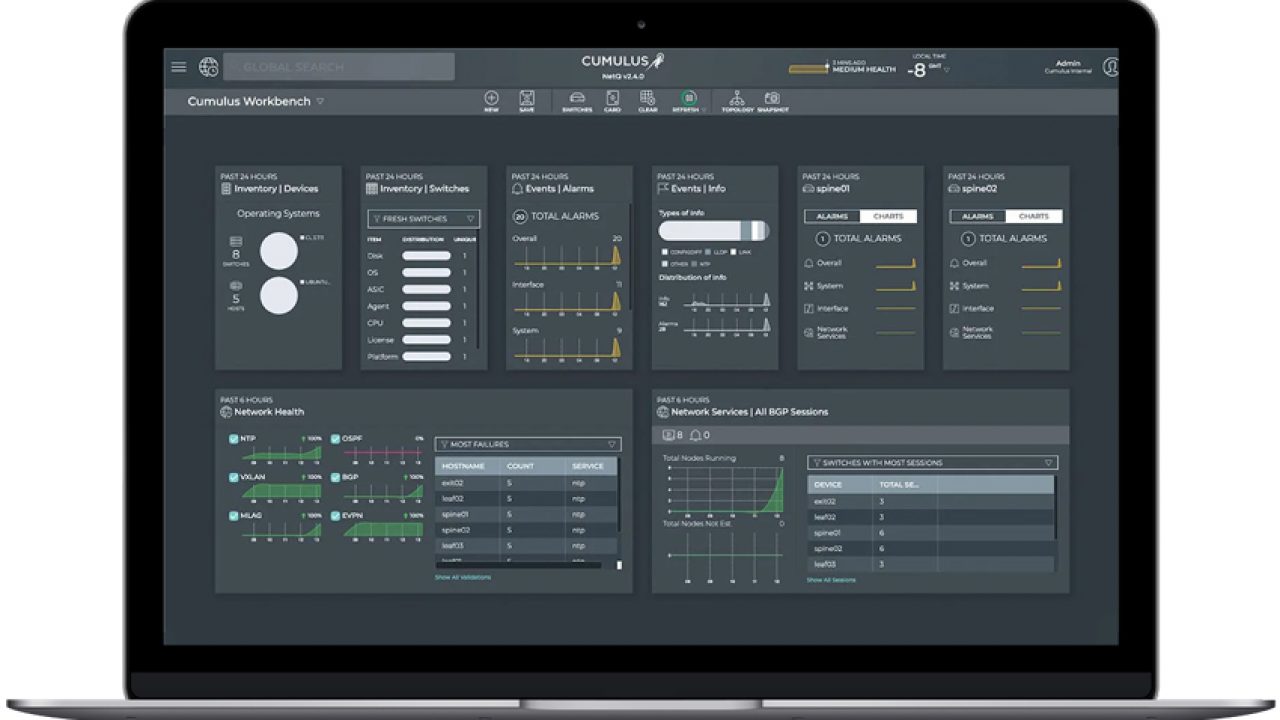Click the System alarm icon in spine01

click(x=808, y=286)
